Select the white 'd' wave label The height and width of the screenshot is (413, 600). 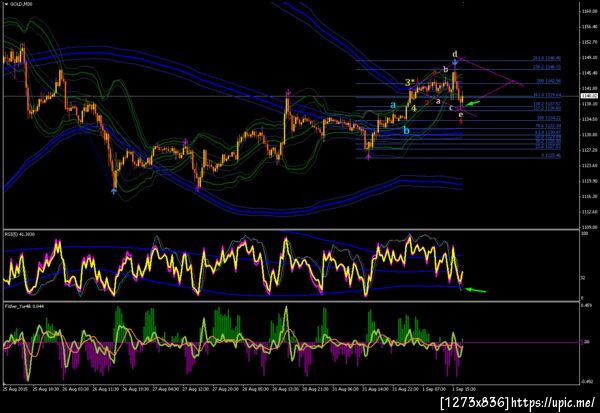pyautogui.click(x=455, y=54)
